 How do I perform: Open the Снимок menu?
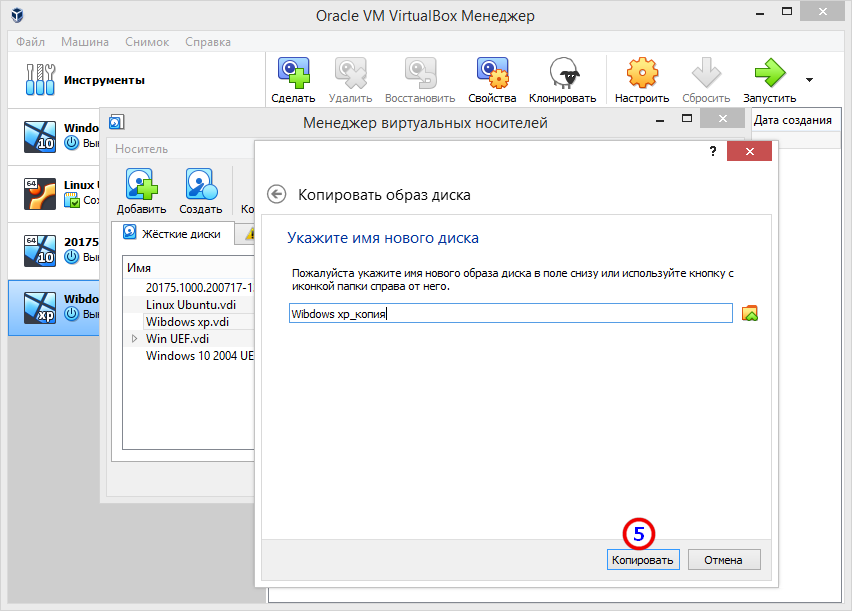(x=147, y=42)
